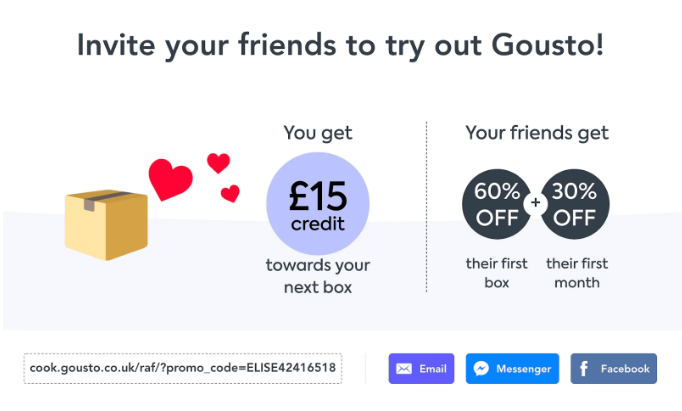Click the Messenger chat bubble icon
682x411 pixels.
click(481, 369)
